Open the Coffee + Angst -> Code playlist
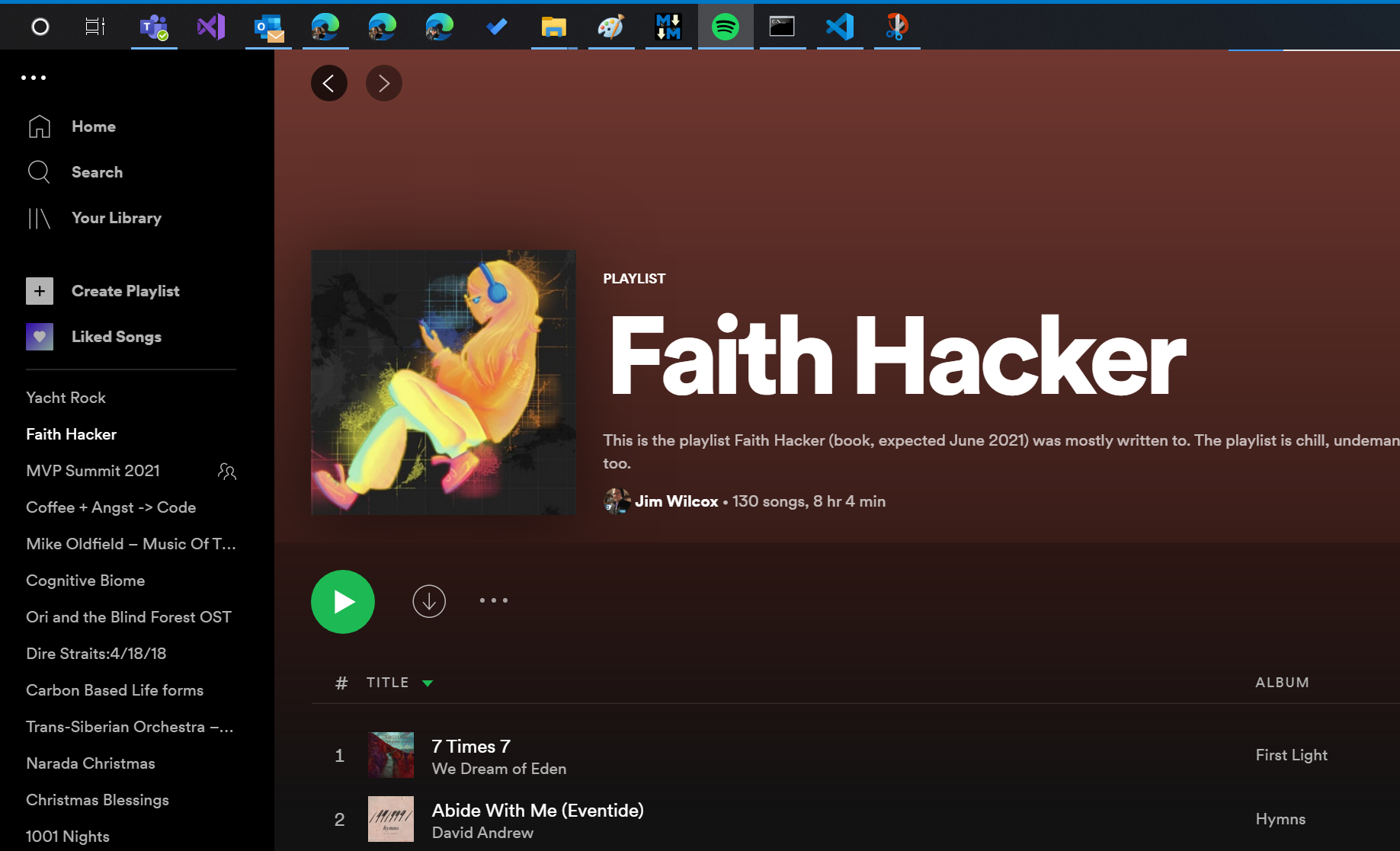 point(111,507)
